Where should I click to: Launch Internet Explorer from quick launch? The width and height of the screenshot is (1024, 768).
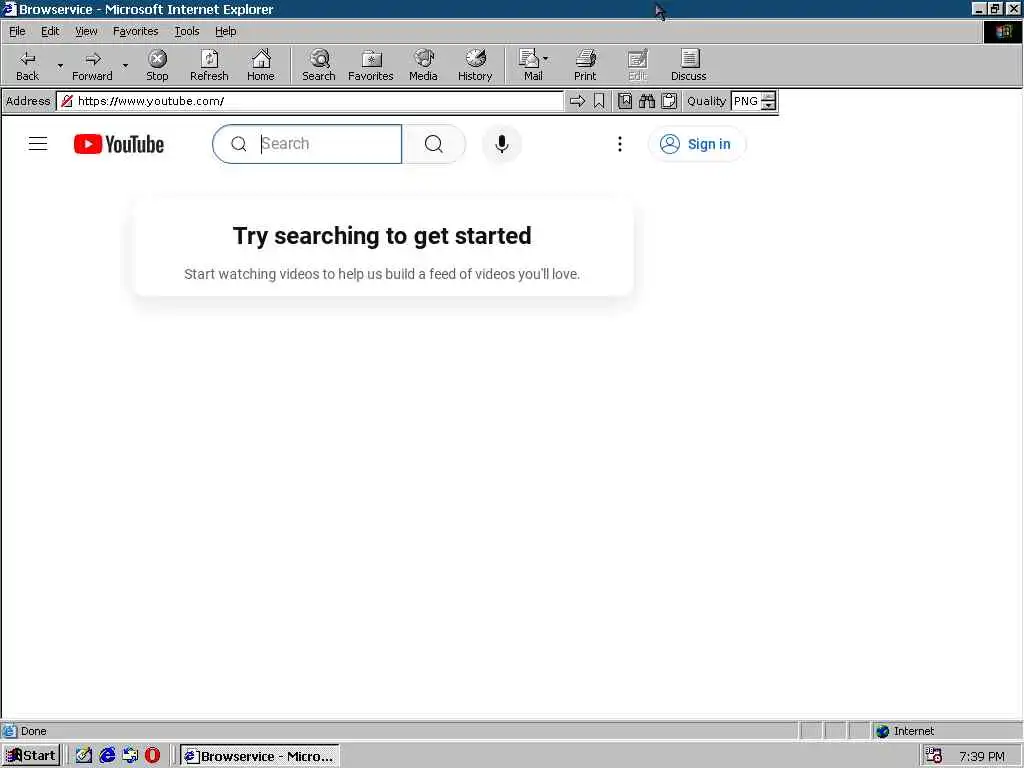point(108,756)
